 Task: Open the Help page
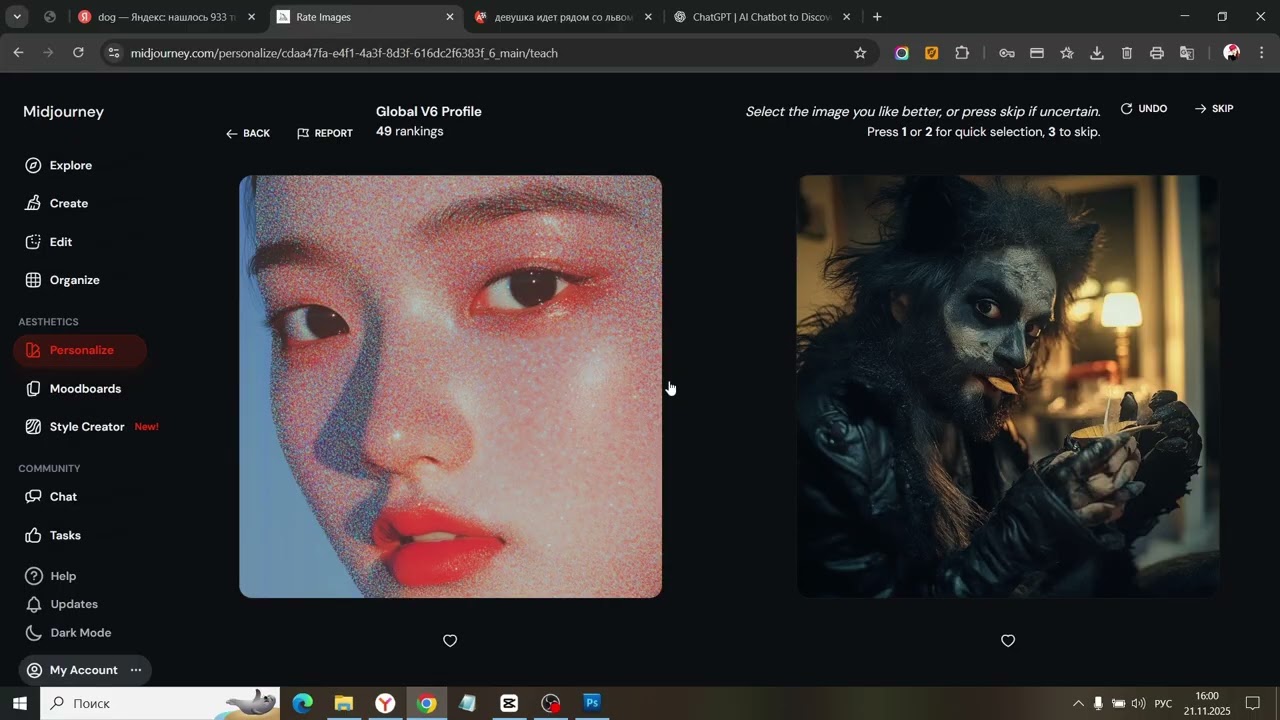pos(50,576)
